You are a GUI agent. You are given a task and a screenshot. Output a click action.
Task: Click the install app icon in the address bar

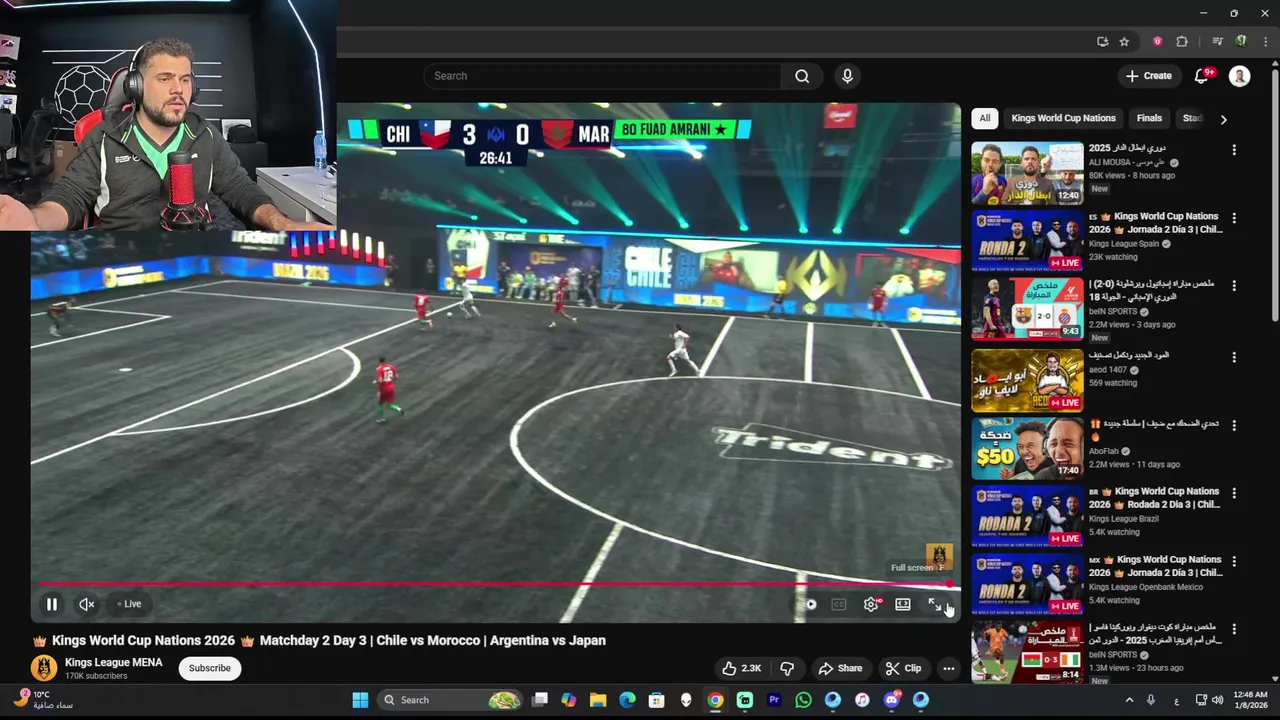(1102, 41)
